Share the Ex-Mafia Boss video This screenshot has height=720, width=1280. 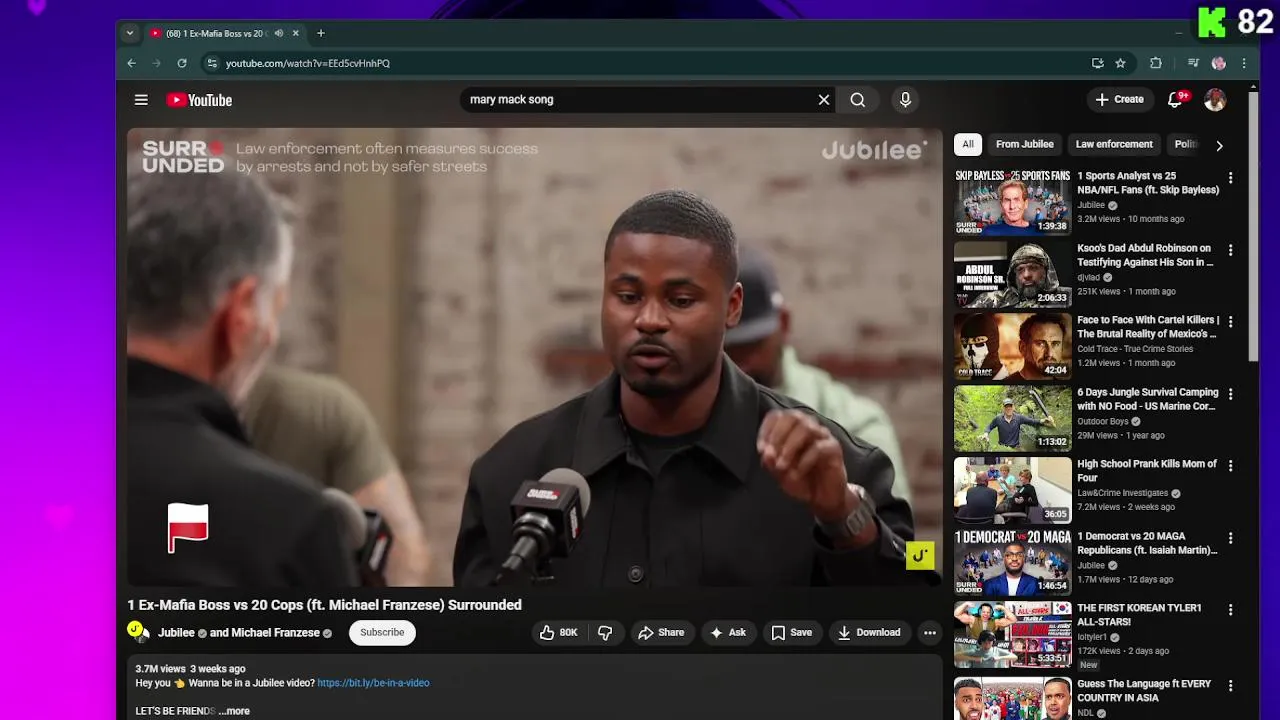661,632
